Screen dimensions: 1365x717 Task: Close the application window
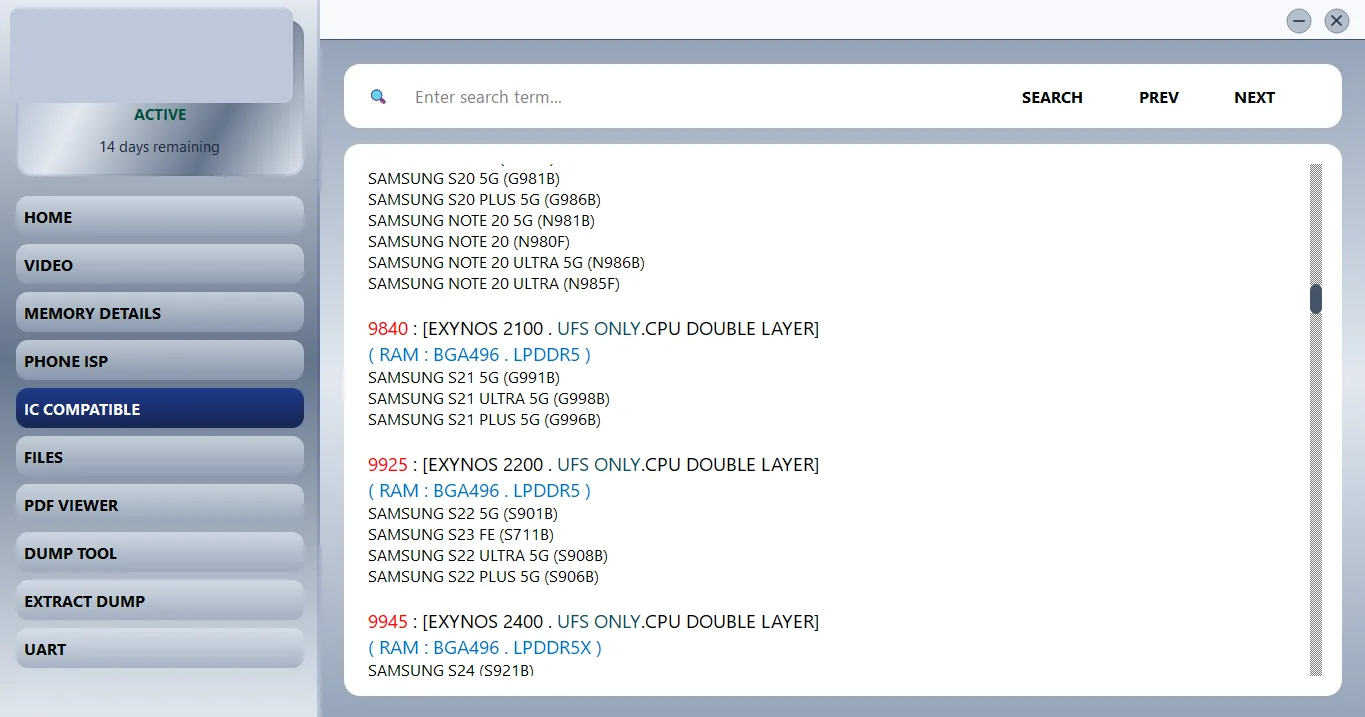(1337, 20)
